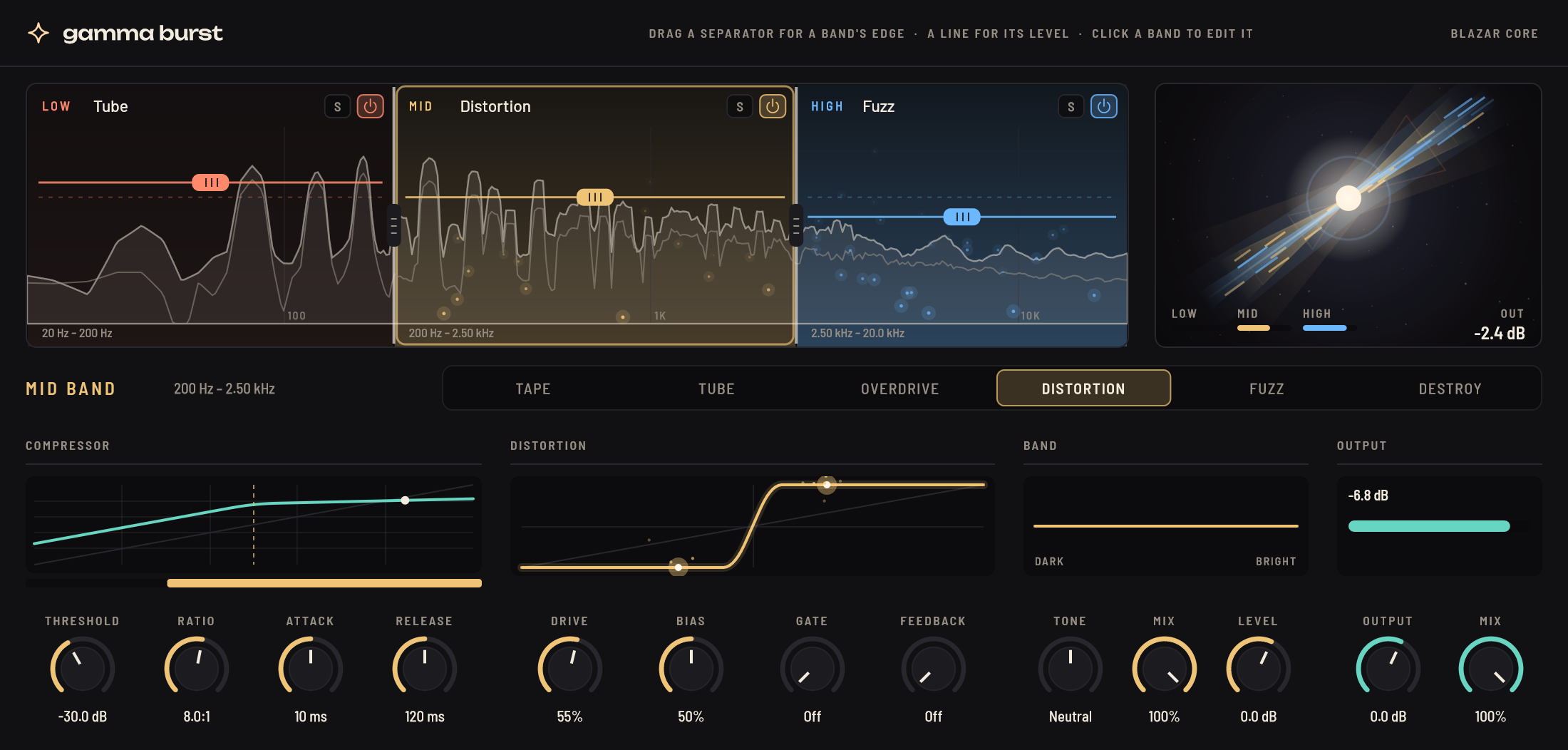The width and height of the screenshot is (1568, 750).
Task: Select the Overdrive type tab
Action: pyautogui.click(x=899, y=389)
